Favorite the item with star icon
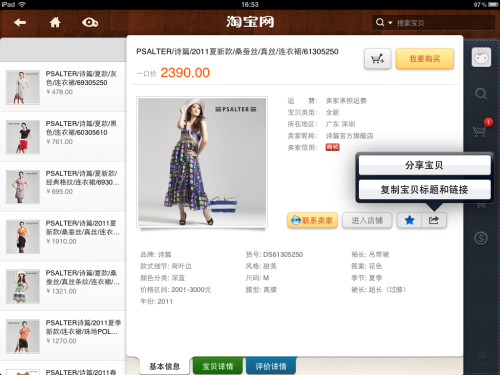 pyautogui.click(x=409, y=220)
